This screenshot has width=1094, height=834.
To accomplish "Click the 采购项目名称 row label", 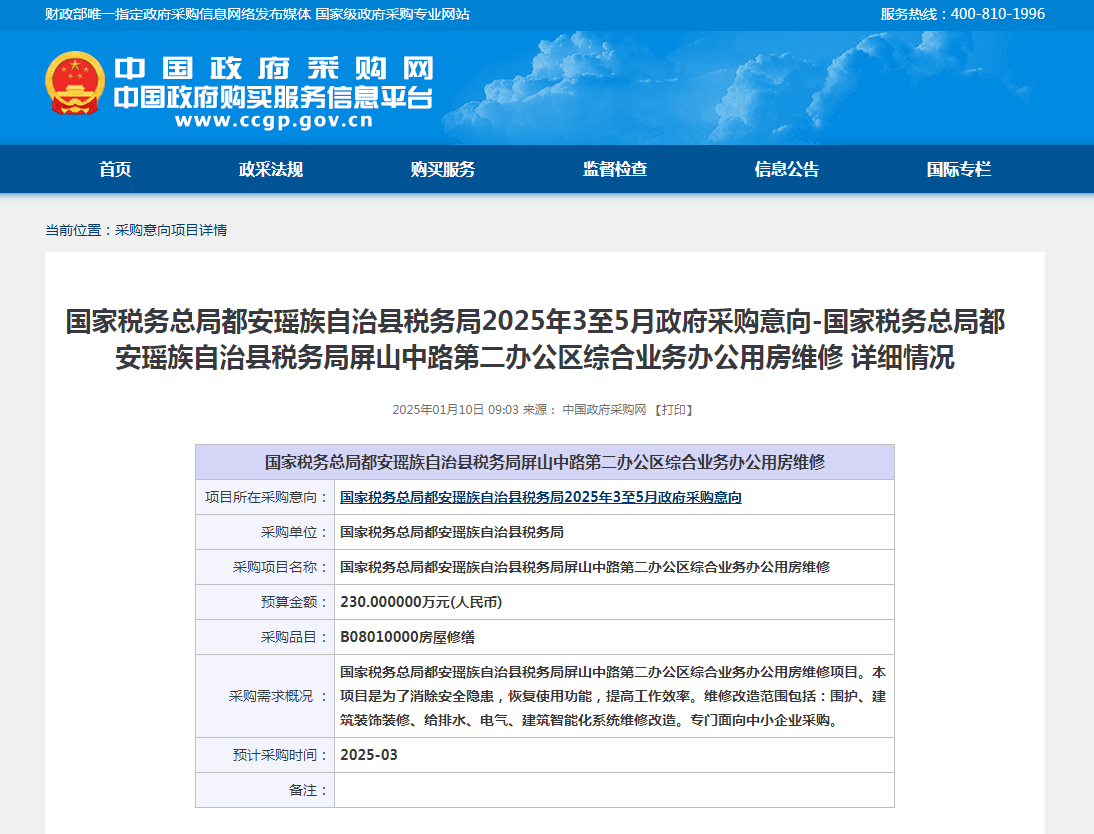I will coord(280,567).
